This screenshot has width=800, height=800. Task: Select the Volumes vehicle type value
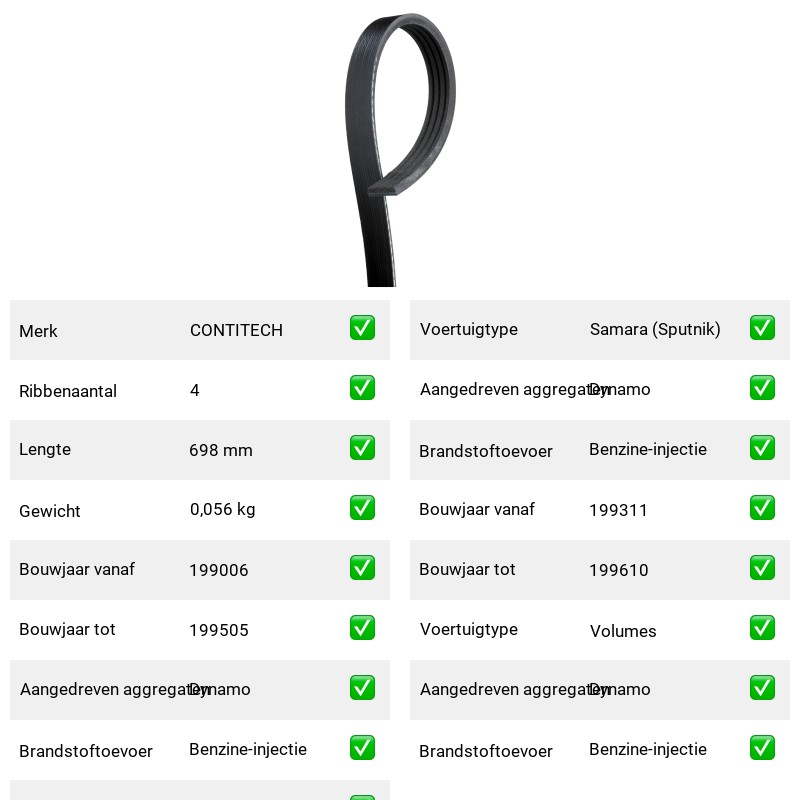coord(623,631)
